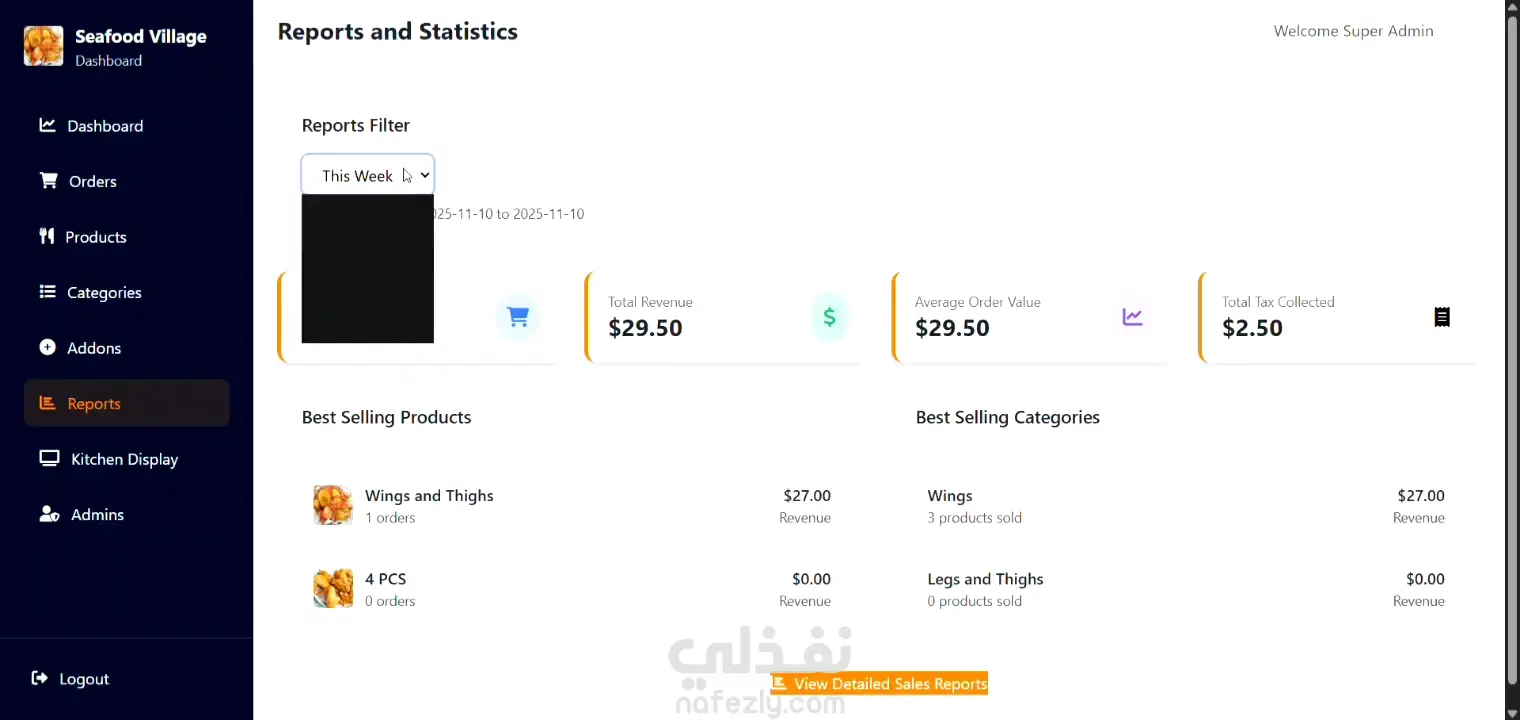This screenshot has height=720, width=1520.
Task: Select the Reports sidebar item
Action: [94, 404]
